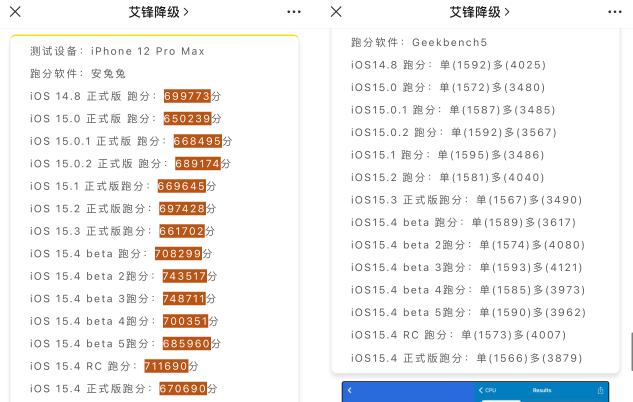Open more options on AnTuTu scores page
The image size is (633, 402).
click(293, 12)
